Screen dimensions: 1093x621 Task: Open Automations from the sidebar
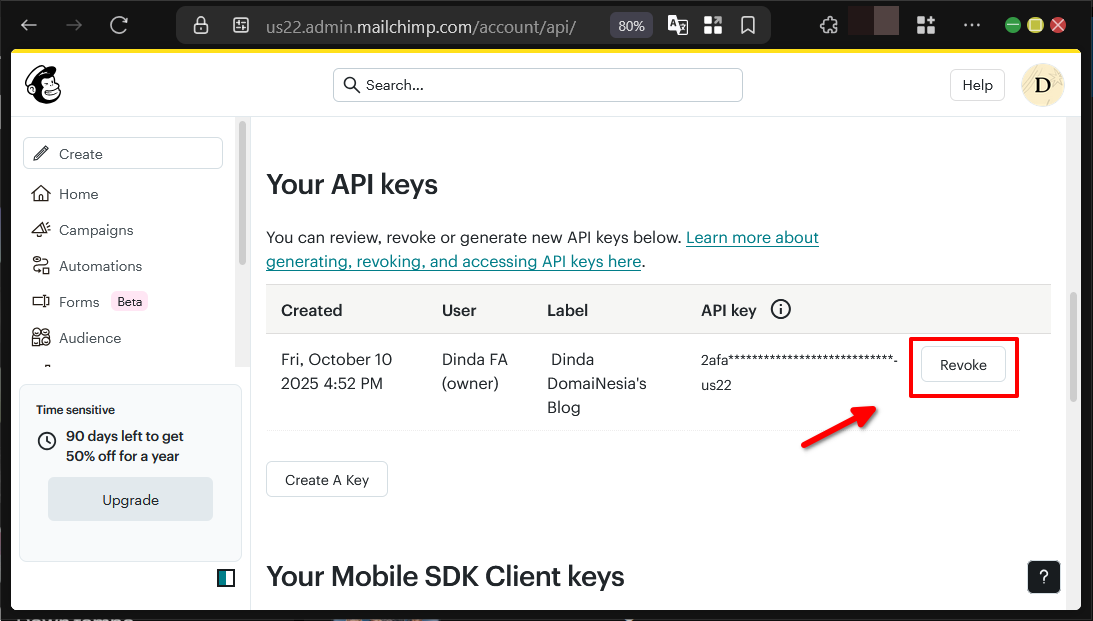pyautogui.click(x=40, y=265)
